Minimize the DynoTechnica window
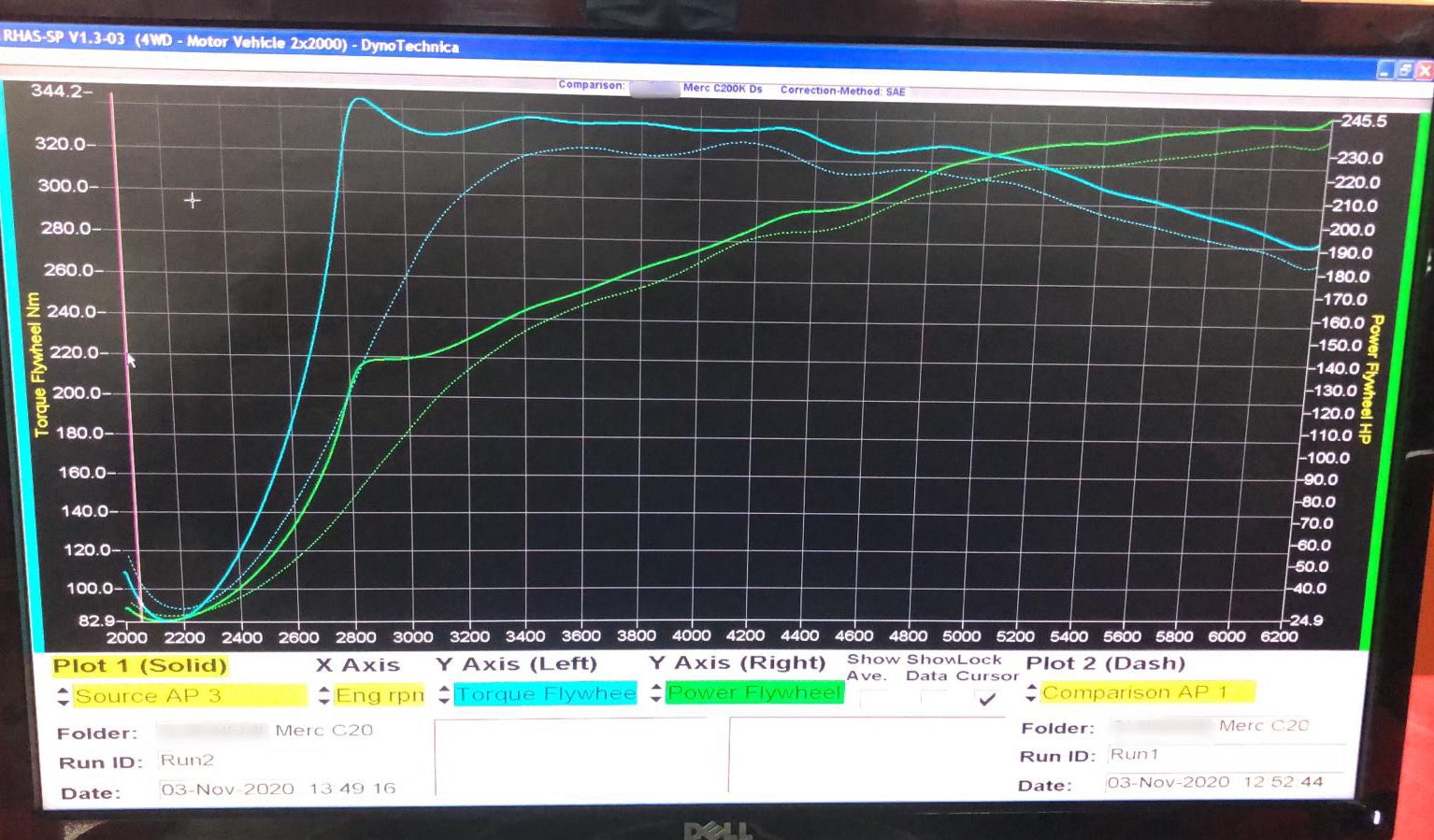 pyautogui.click(x=1384, y=70)
